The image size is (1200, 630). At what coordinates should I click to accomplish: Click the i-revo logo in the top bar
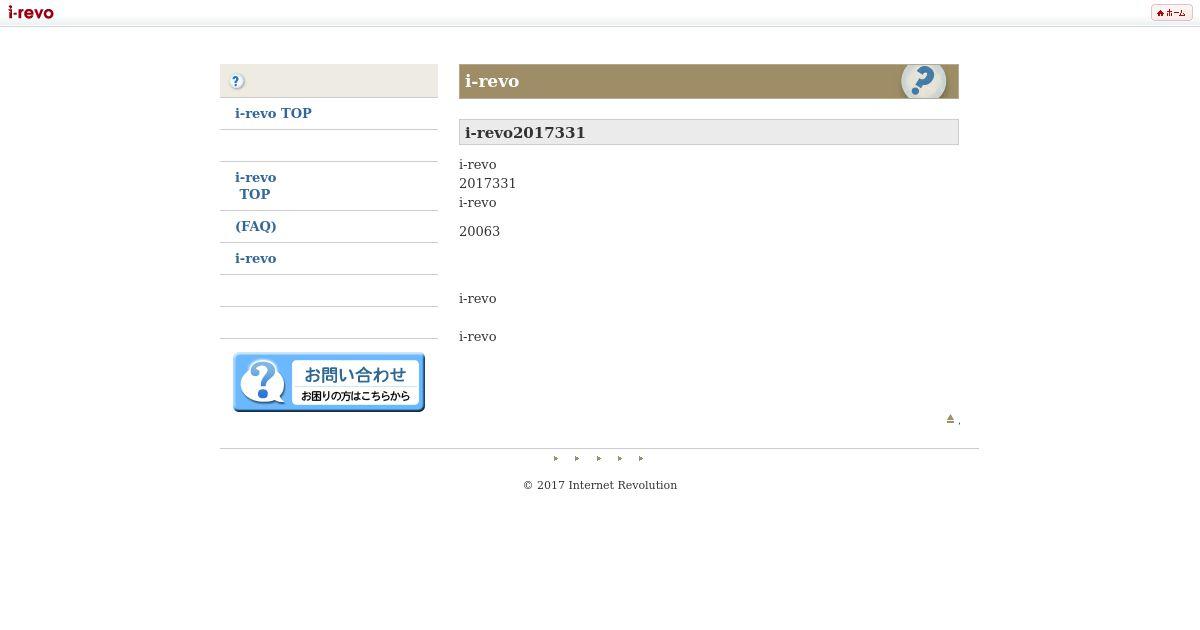click(x=30, y=12)
